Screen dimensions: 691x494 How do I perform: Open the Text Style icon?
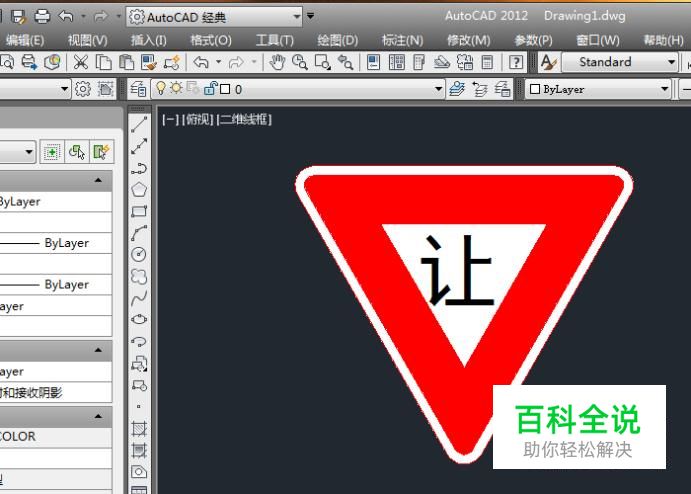pos(549,62)
